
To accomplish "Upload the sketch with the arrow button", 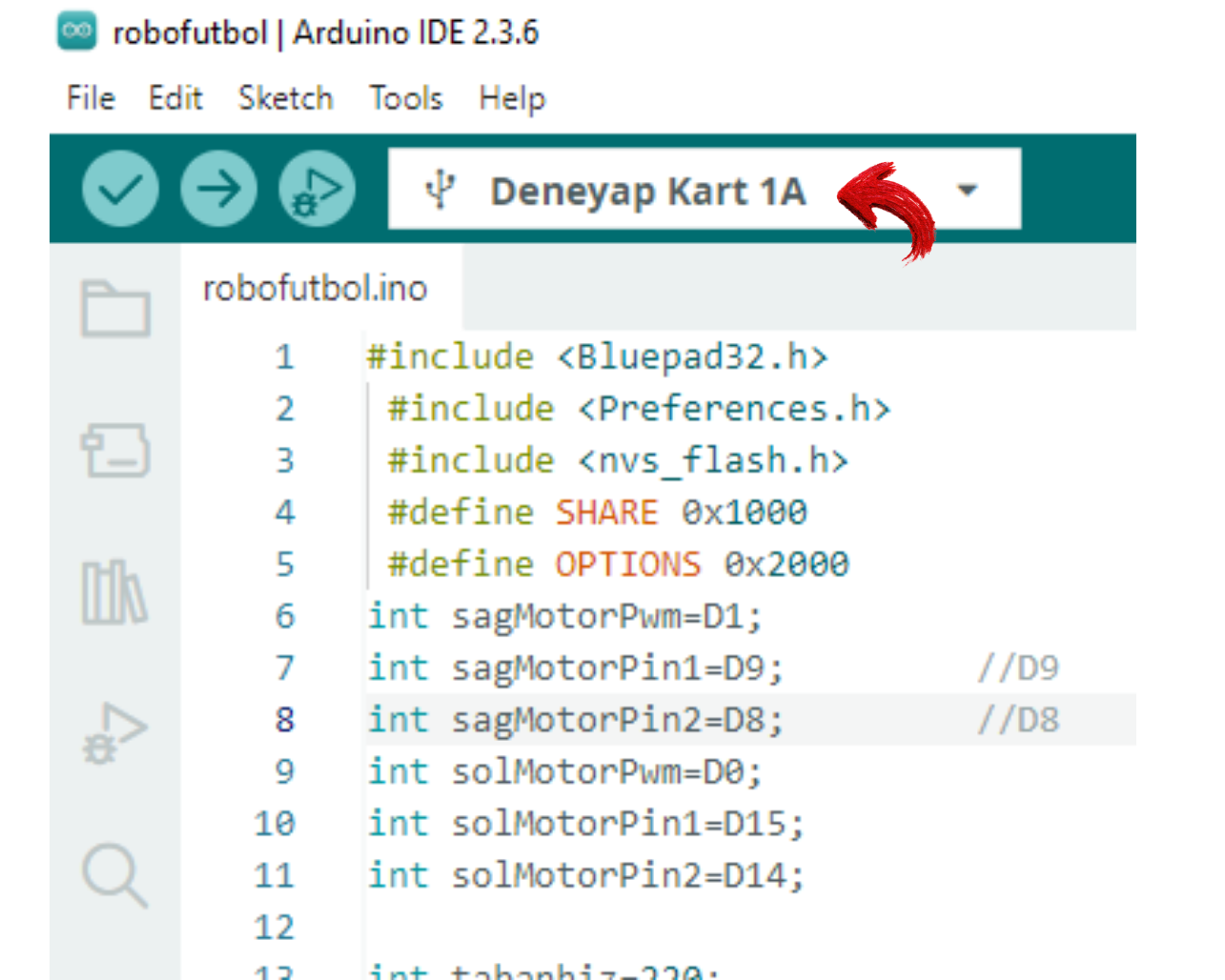I will click(x=219, y=190).
